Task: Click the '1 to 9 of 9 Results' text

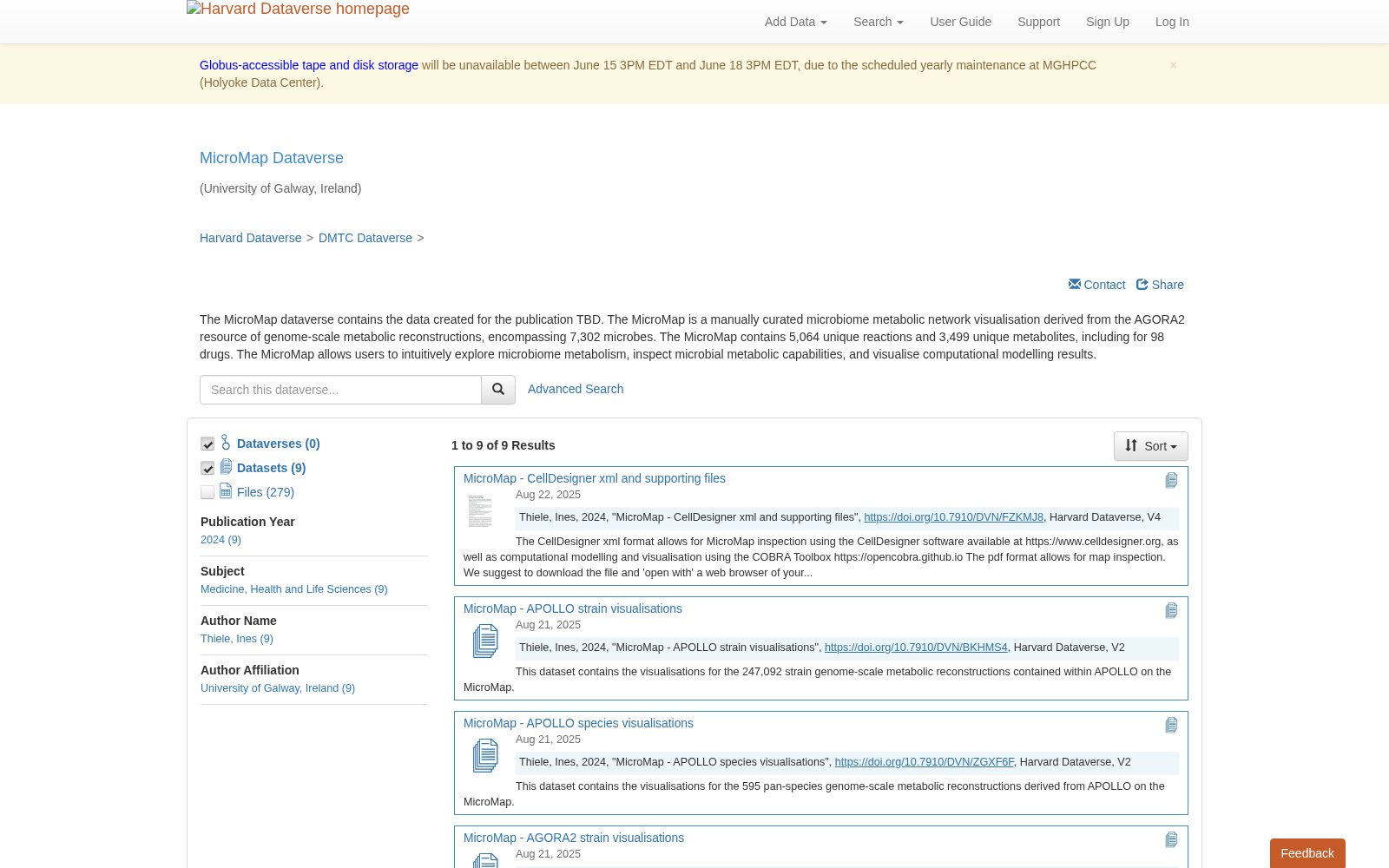Action: [x=504, y=445]
